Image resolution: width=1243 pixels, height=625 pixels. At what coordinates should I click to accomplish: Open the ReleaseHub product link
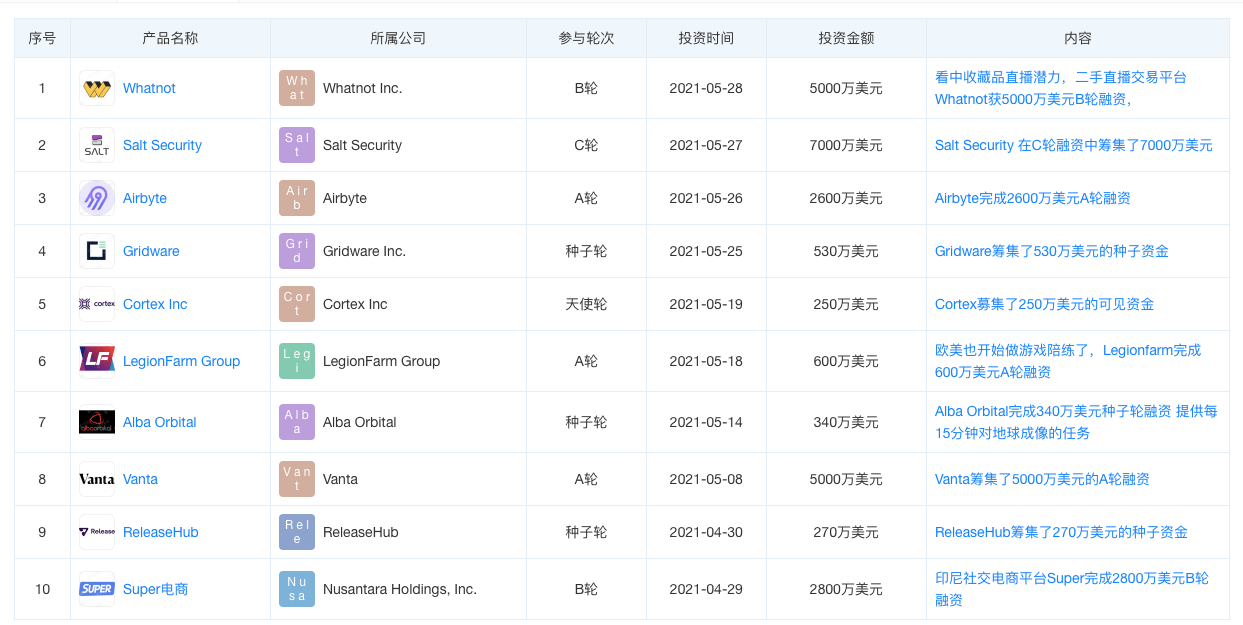click(161, 532)
